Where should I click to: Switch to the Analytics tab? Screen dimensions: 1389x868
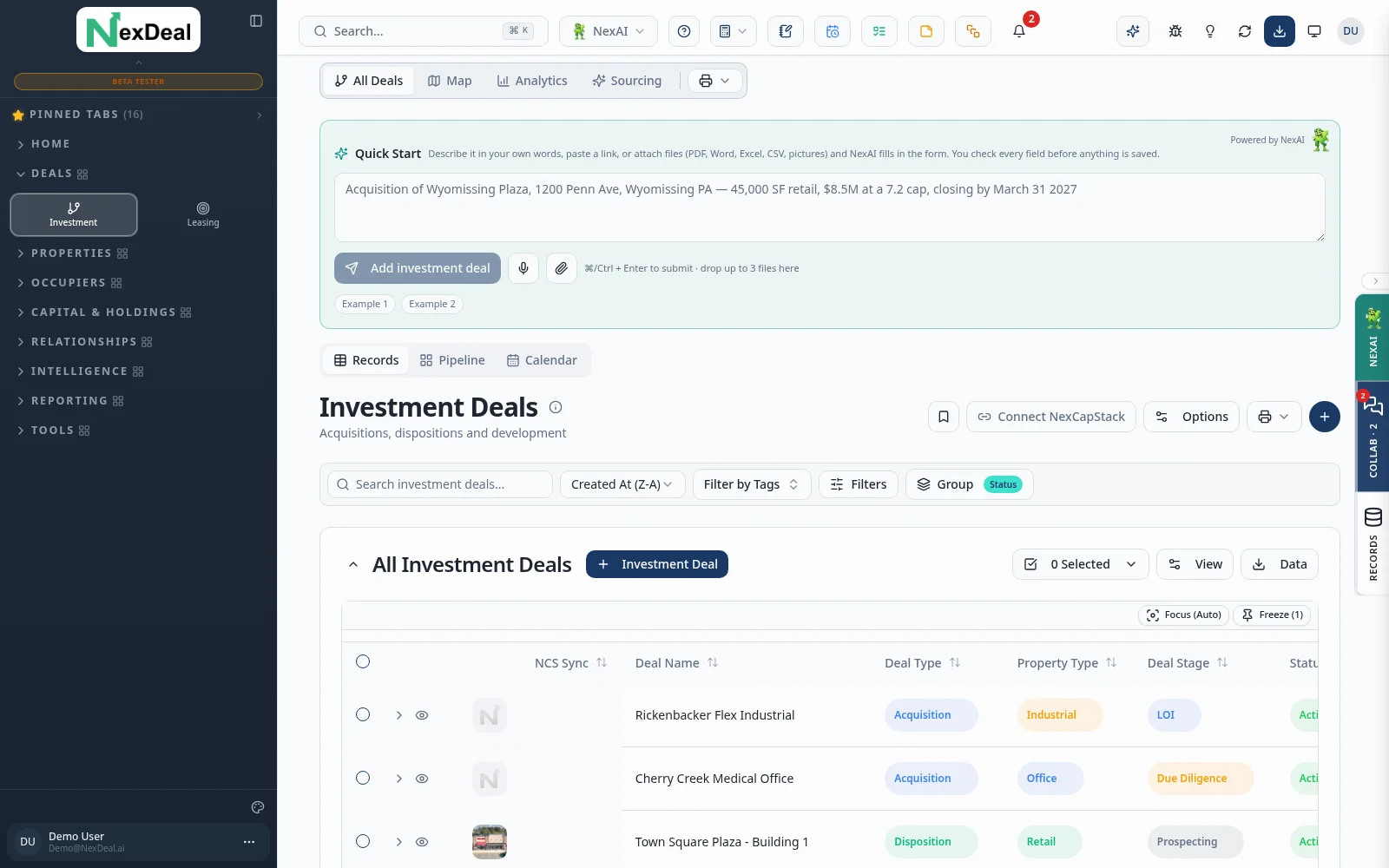[x=532, y=81]
